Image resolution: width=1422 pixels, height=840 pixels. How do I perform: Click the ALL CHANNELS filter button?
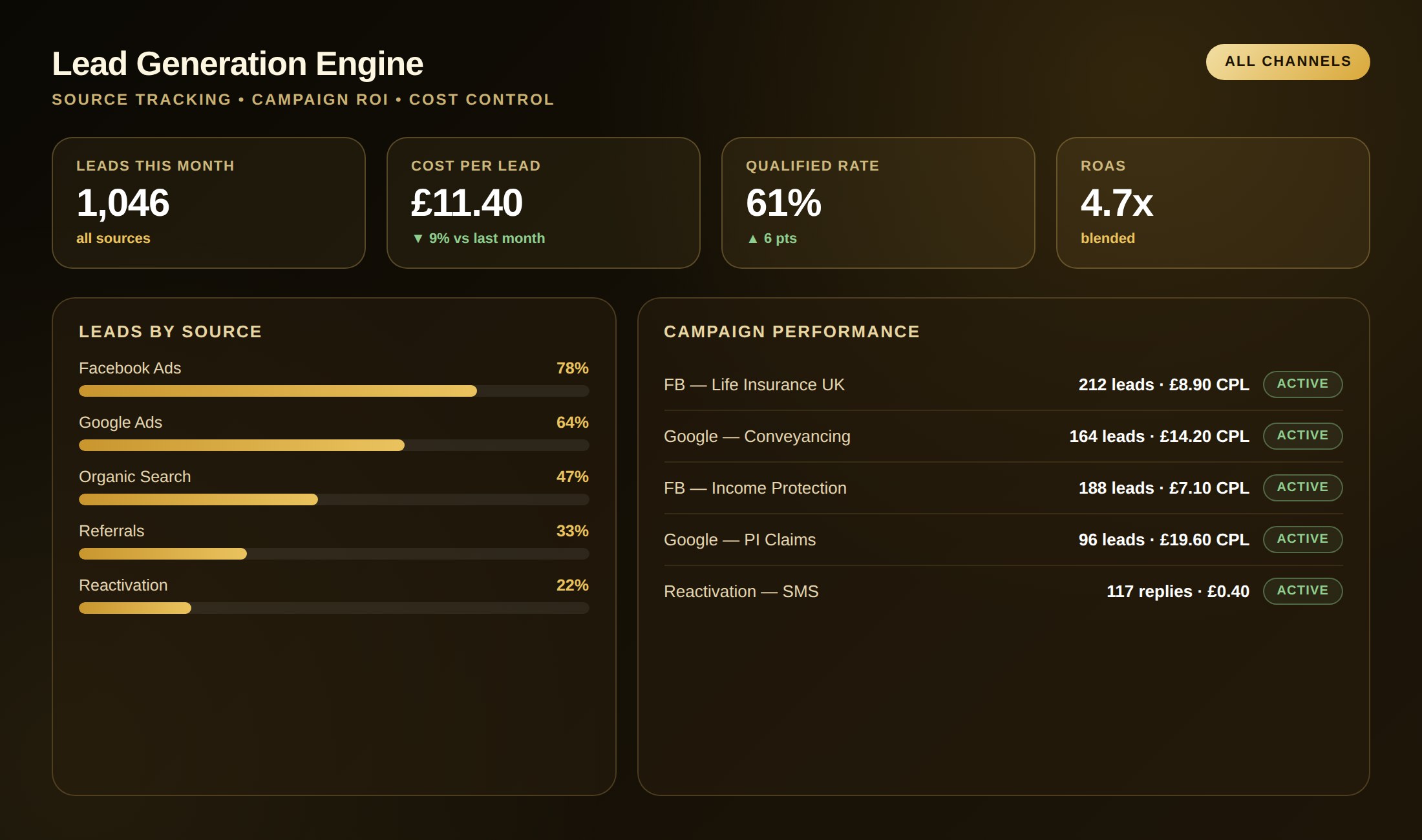click(x=1288, y=62)
